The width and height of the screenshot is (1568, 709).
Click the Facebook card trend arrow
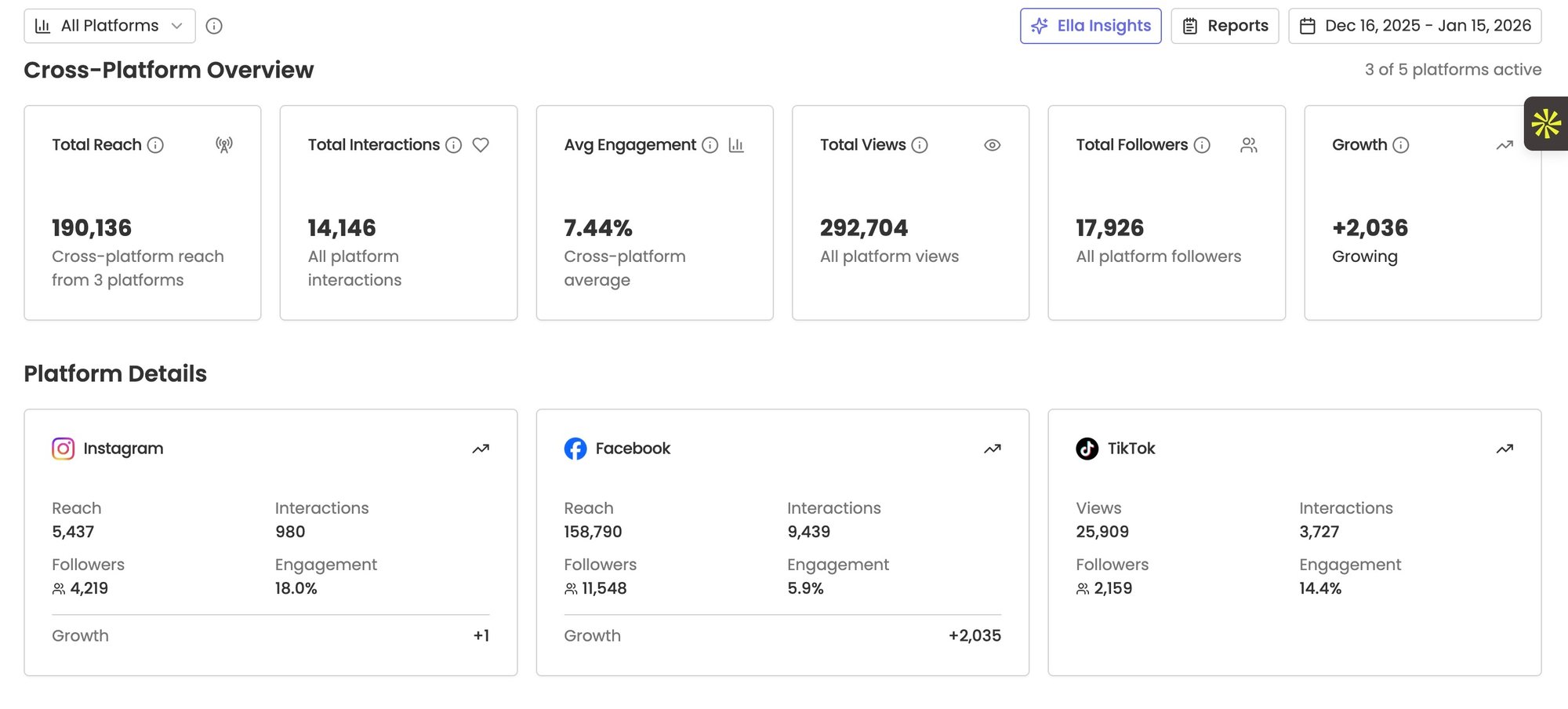click(993, 449)
